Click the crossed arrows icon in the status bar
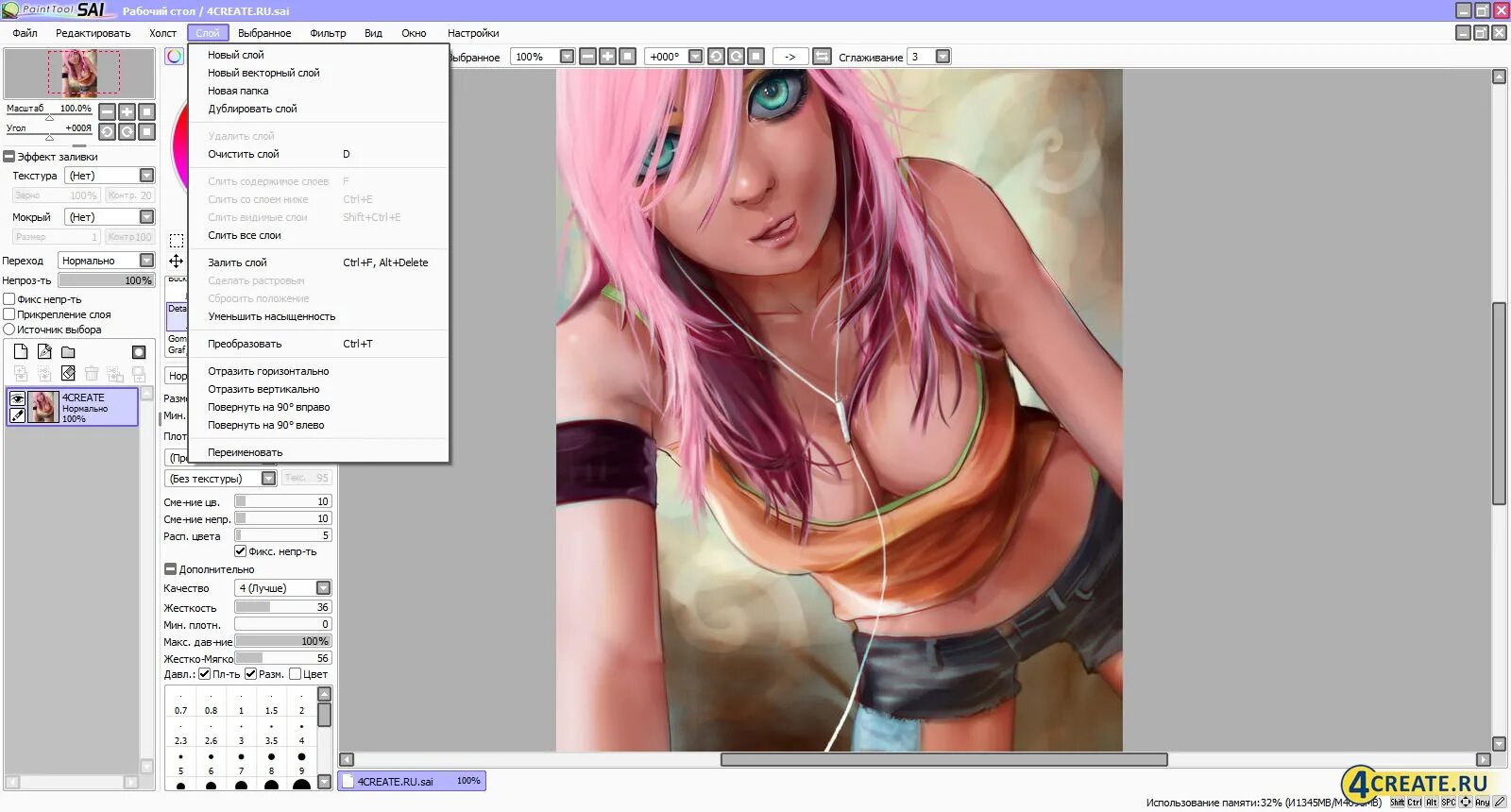 1466,803
